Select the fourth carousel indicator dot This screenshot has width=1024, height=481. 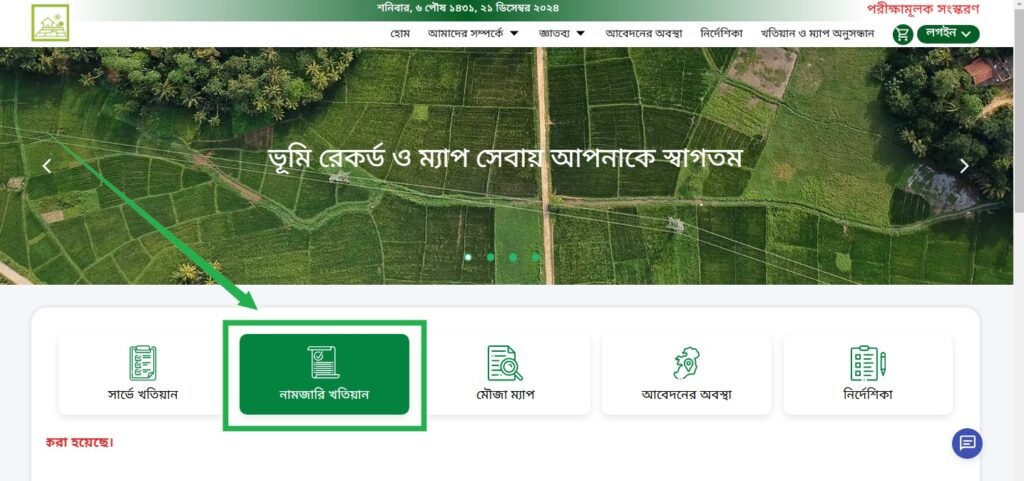(x=535, y=257)
